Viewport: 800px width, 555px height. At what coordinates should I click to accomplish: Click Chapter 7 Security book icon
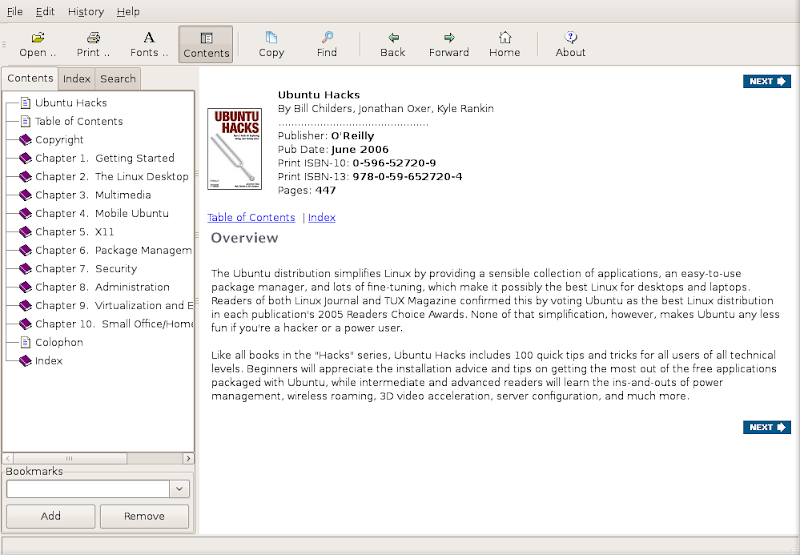(25, 268)
